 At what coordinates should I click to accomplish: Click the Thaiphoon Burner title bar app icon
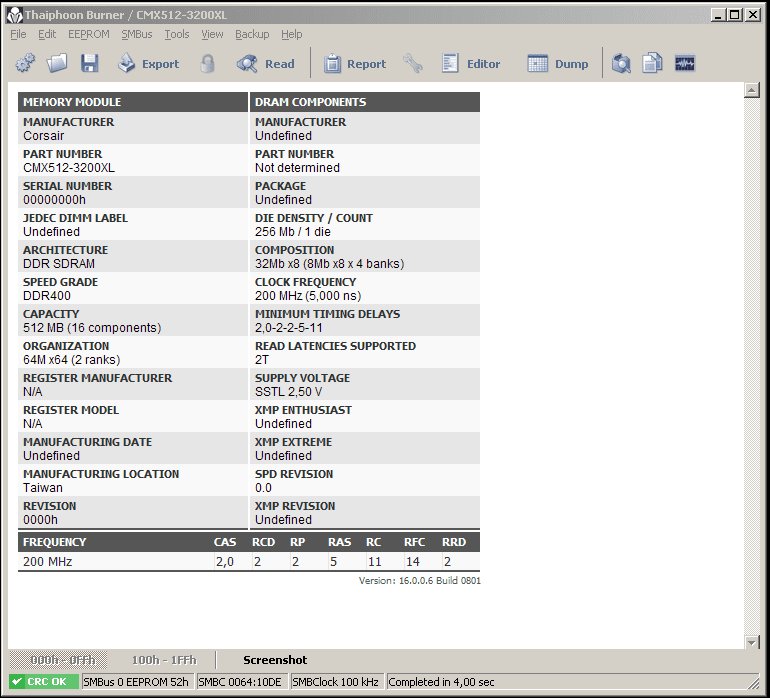point(15,15)
